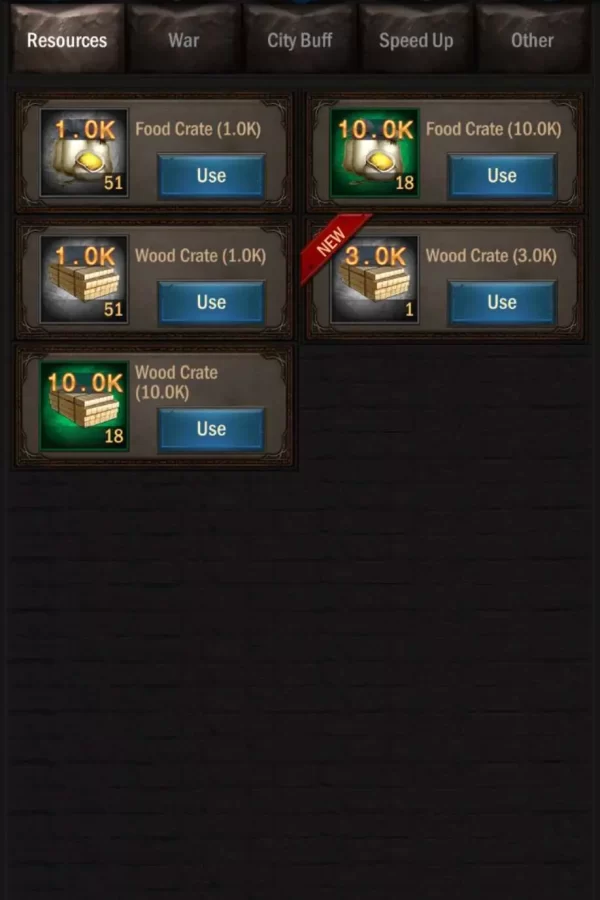Tap the Food Crate (1.0K) sack icon
The width and height of the screenshot is (600, 900).
pyautogui.click(x=84, y=153)
